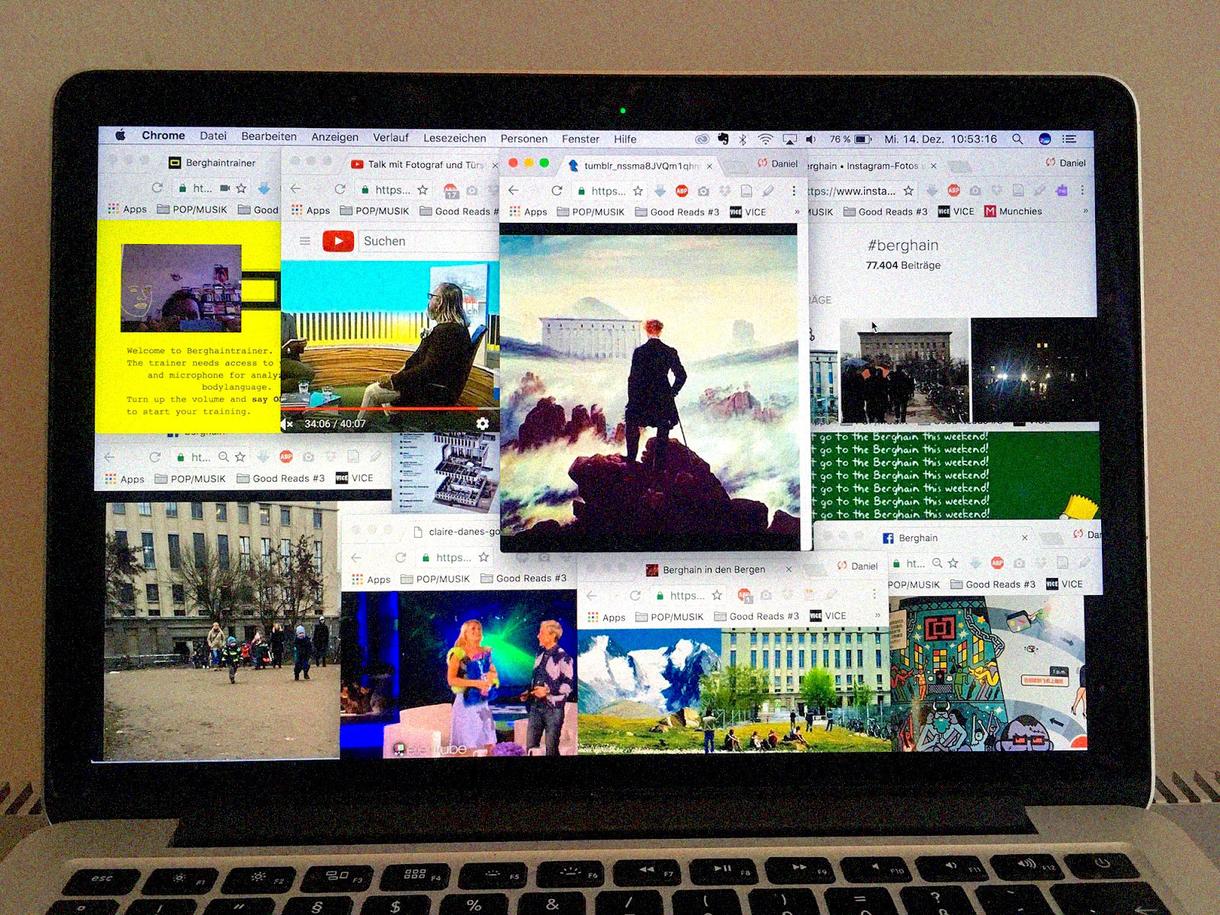Image resolution: width=1220 pixels, height=915 pixels.
Task: Click camera access icon in Berghaintrainer address bar
Action: click(x=225, y=187)
